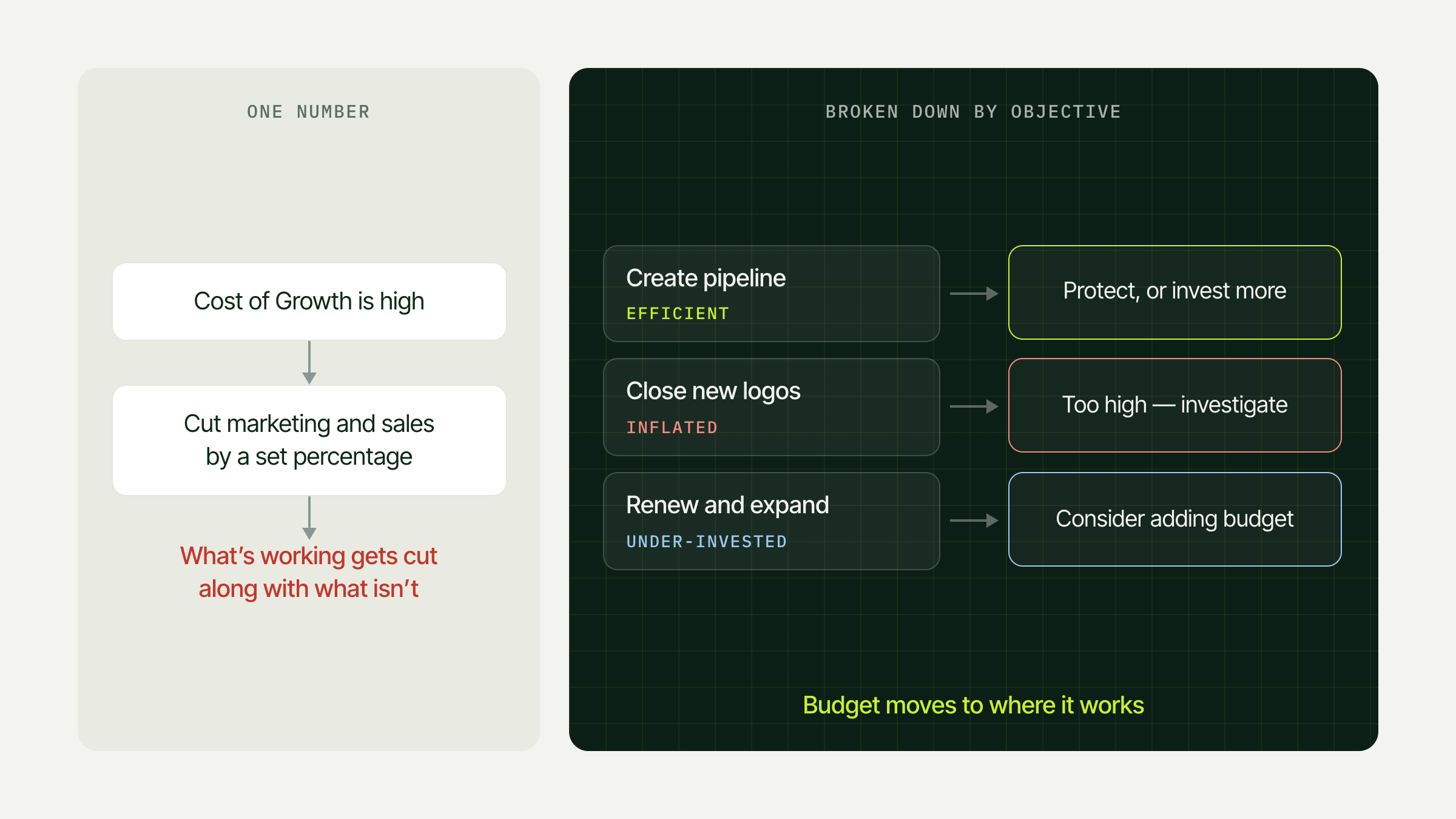The image size is (1456, 819).
Task: Open the Create pipeline card
Action: (x=772, y=294)
